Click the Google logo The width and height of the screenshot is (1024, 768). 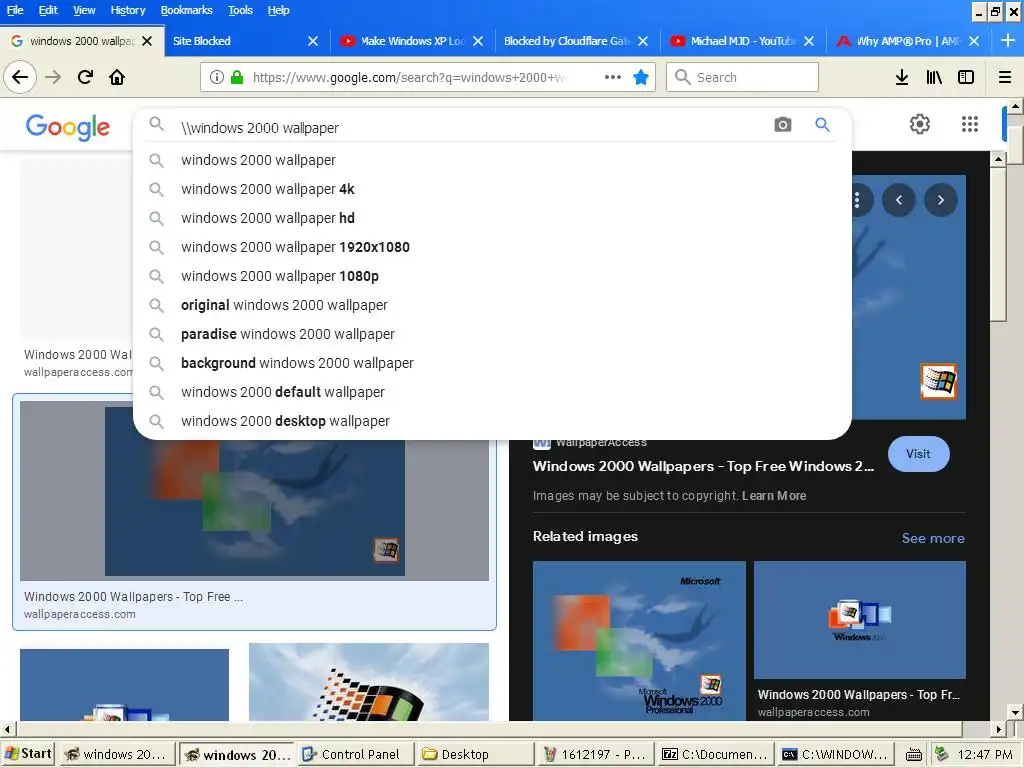[68, 127]
